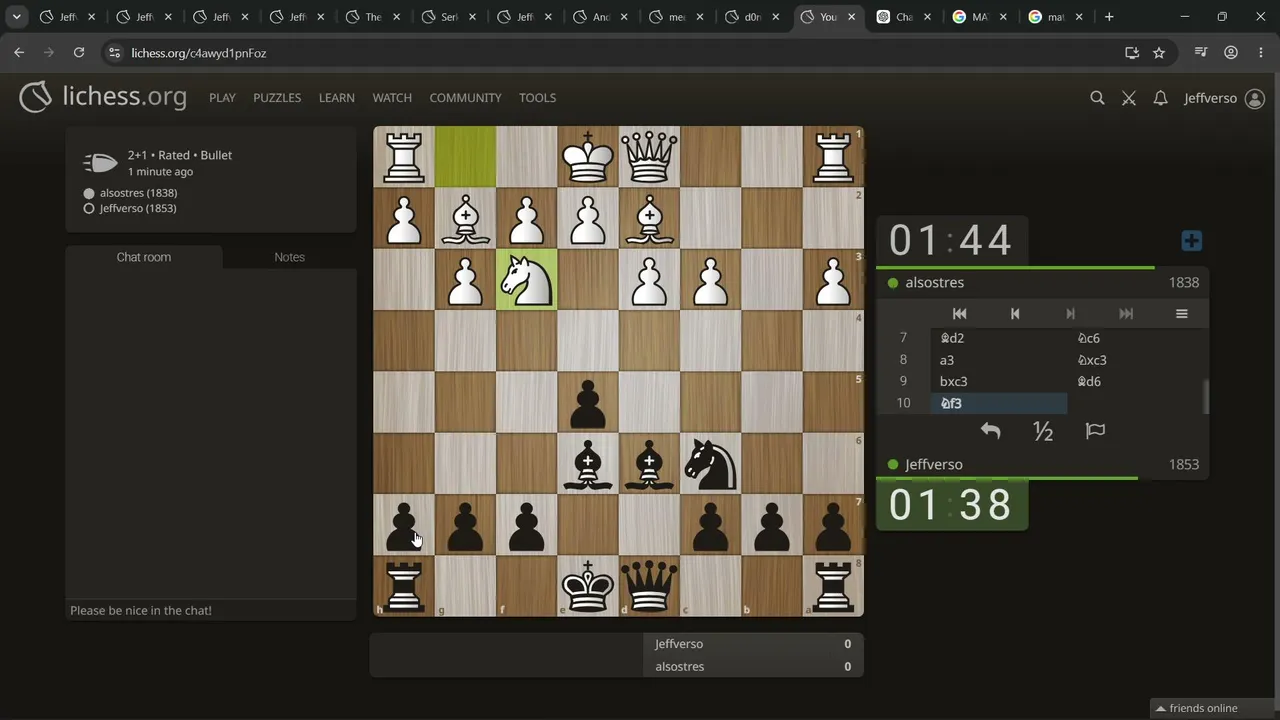Open the lichess search magnifier icon

pyautogui.click(x=1097, y=98)
